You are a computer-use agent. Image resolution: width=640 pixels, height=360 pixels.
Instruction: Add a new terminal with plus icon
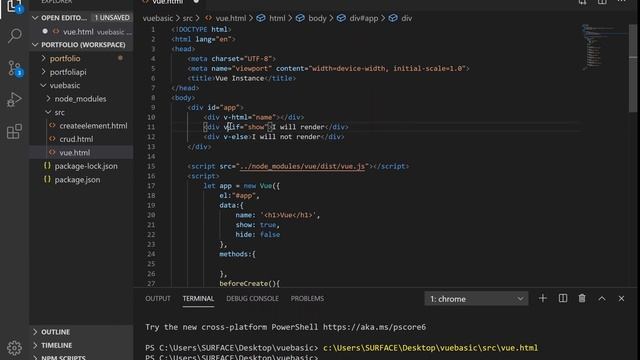(542, 298)
